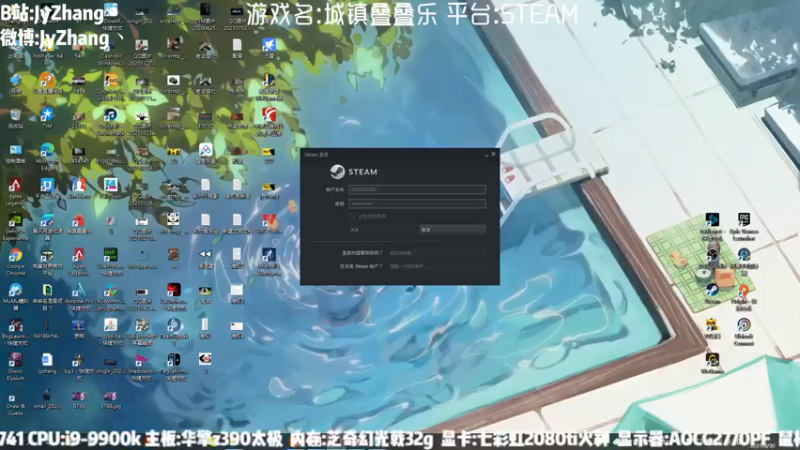The image size is (800, 450).
Task: Select the TeamSpeak 3 desktop icon
Action: click(173, 330)
